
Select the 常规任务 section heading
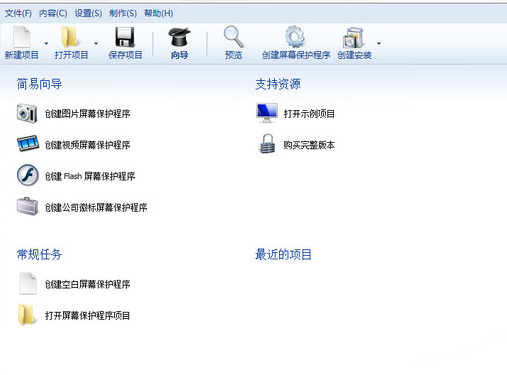coord(39,255)
